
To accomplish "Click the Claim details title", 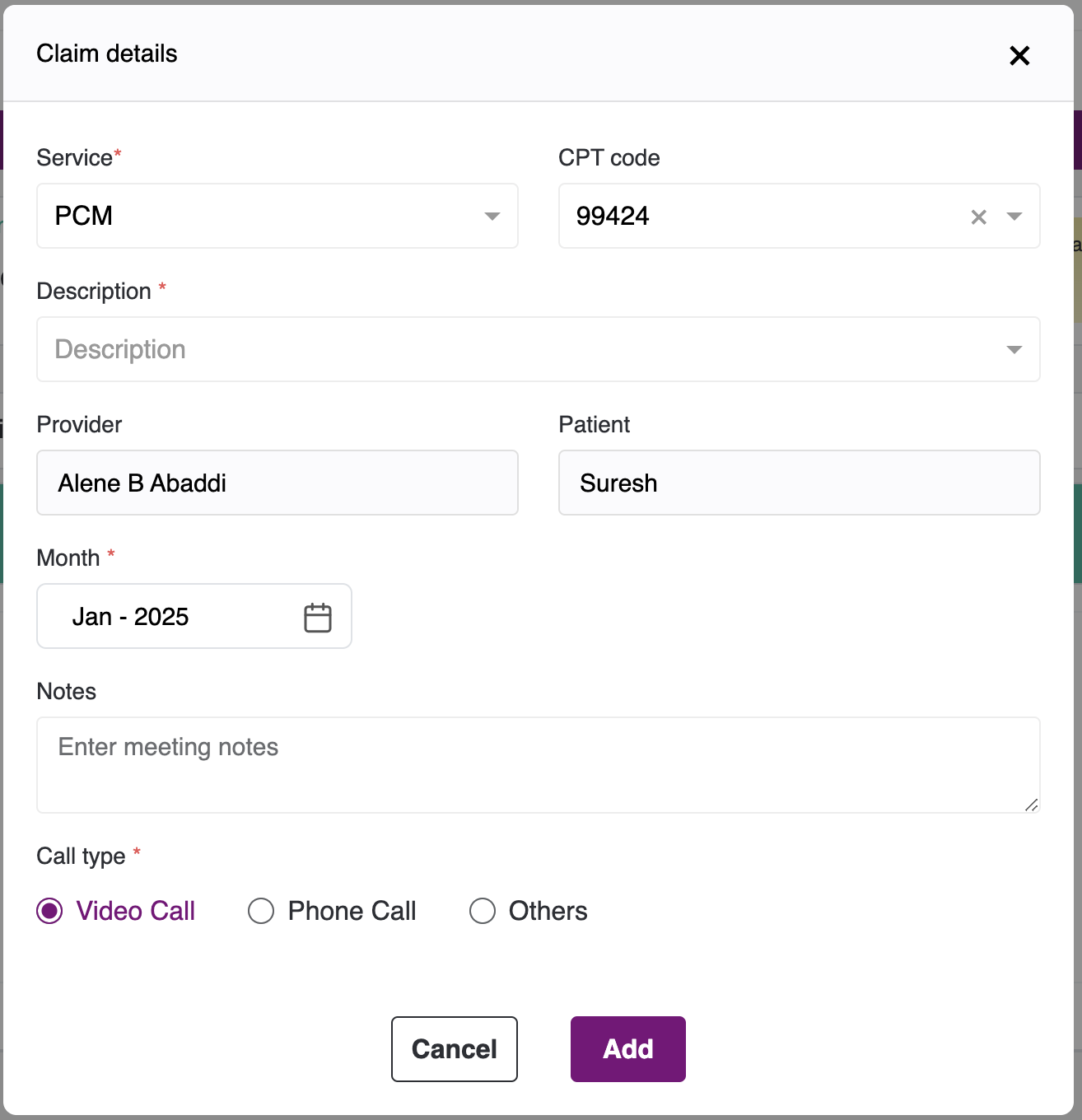I will pos(107,54).
